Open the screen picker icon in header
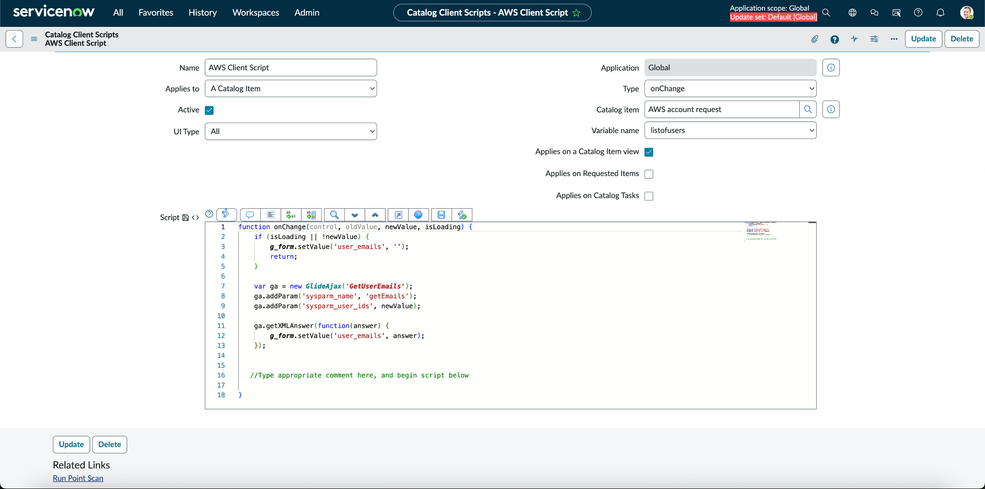The height and width of the screenshot is (489, 985). 896,13
